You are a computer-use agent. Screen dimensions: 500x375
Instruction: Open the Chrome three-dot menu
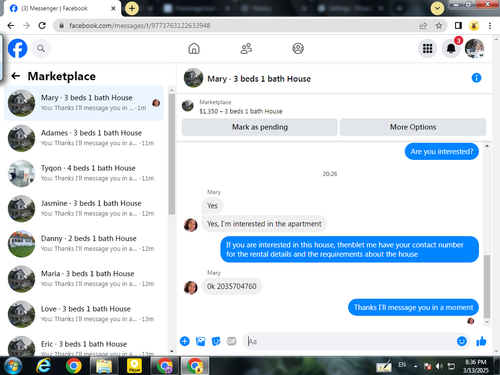490,25
